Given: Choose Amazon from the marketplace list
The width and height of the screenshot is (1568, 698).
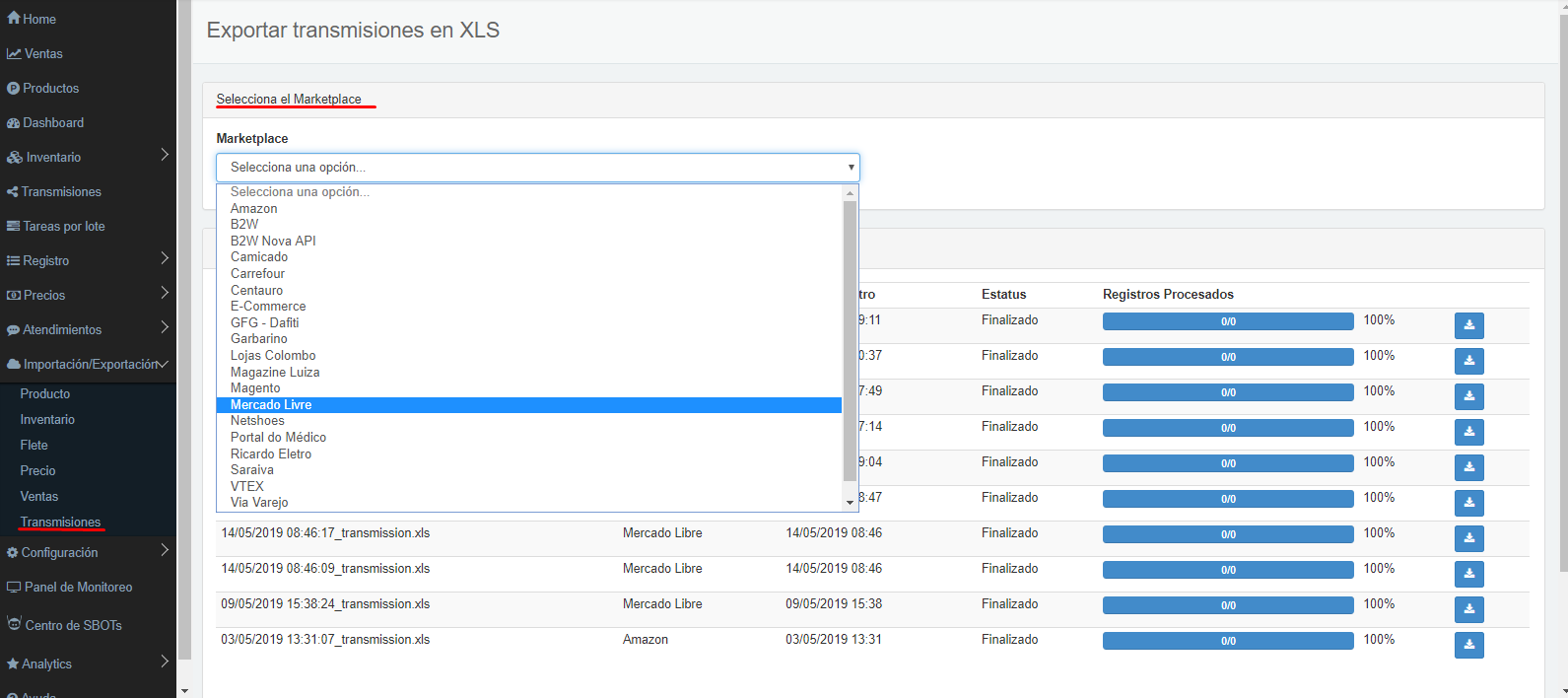Looking at the screenshot, I should (529, 208).
